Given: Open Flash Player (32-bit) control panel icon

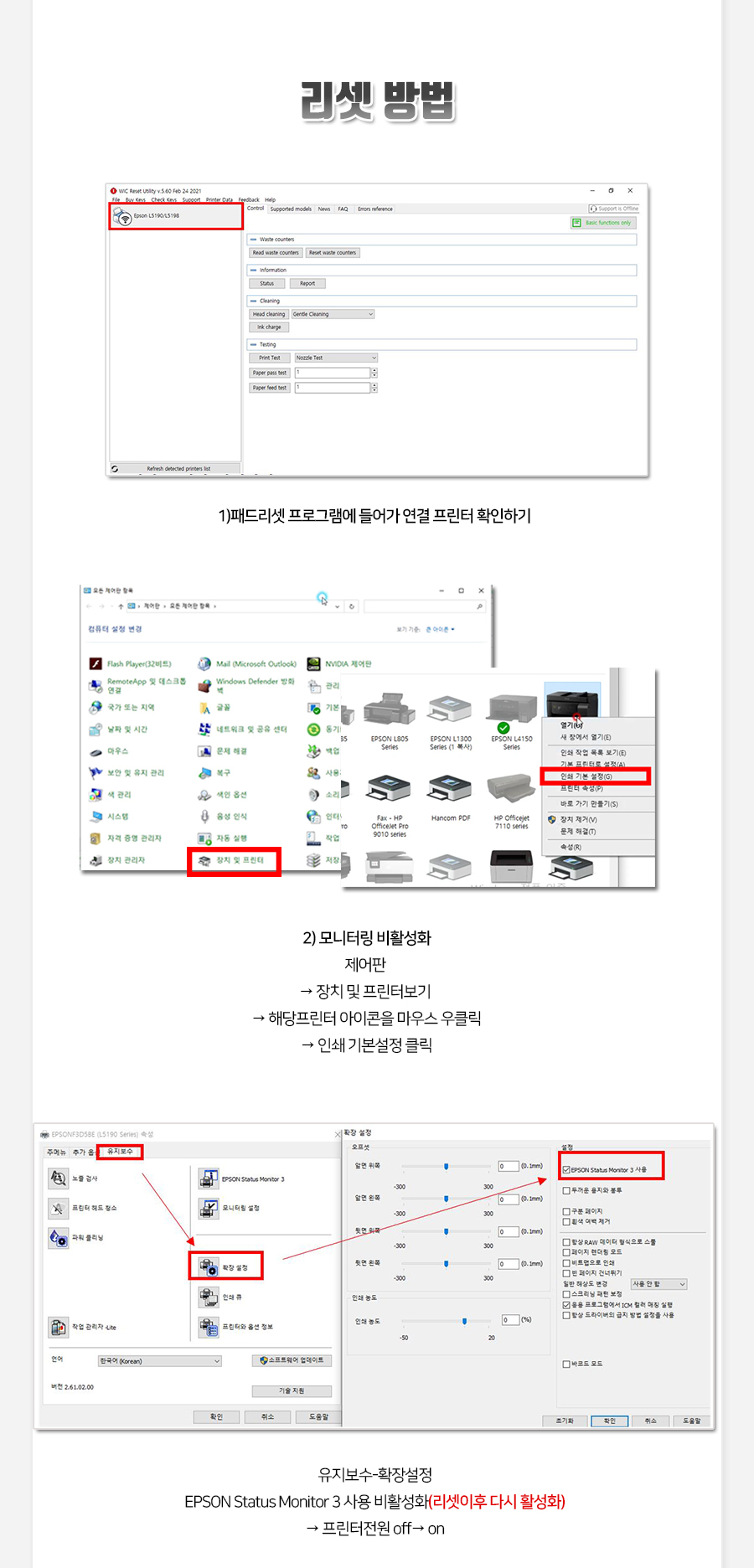Looking at the screenshot, I should (x=96, y=663).
